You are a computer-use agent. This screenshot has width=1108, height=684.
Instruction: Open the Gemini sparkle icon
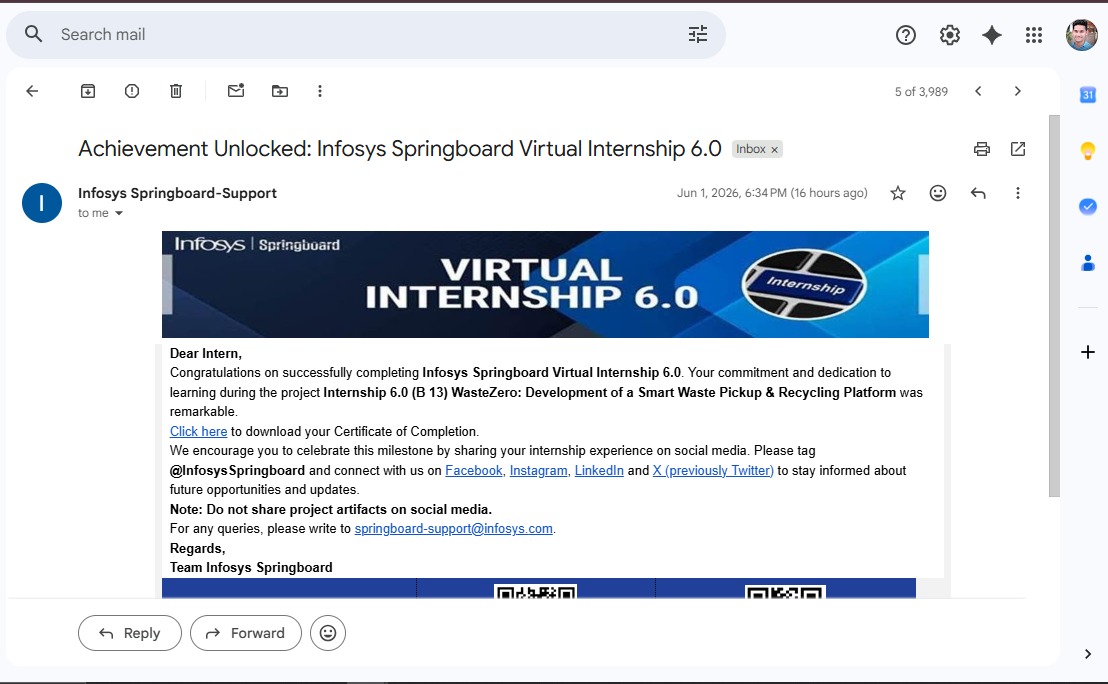click(991, 35)
